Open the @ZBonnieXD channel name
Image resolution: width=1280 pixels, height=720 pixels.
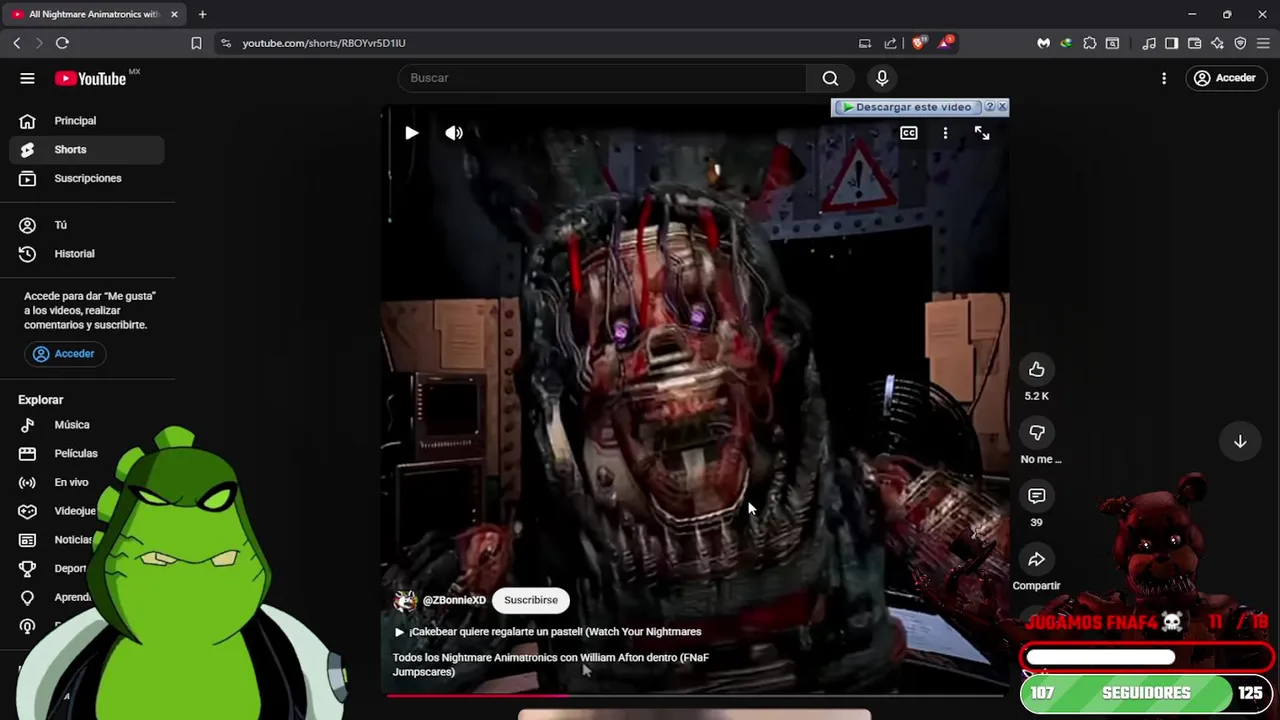point(454,600)
